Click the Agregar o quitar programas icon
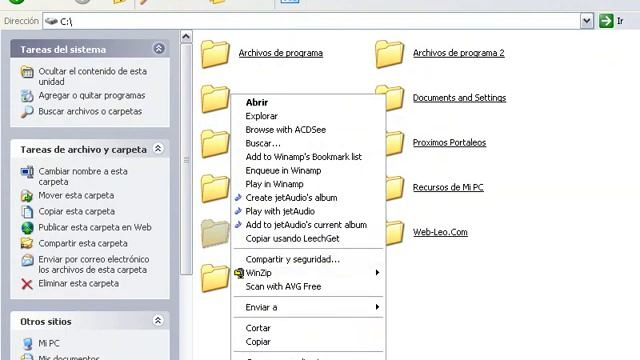The image size is (640, 360). click(27, 96)
